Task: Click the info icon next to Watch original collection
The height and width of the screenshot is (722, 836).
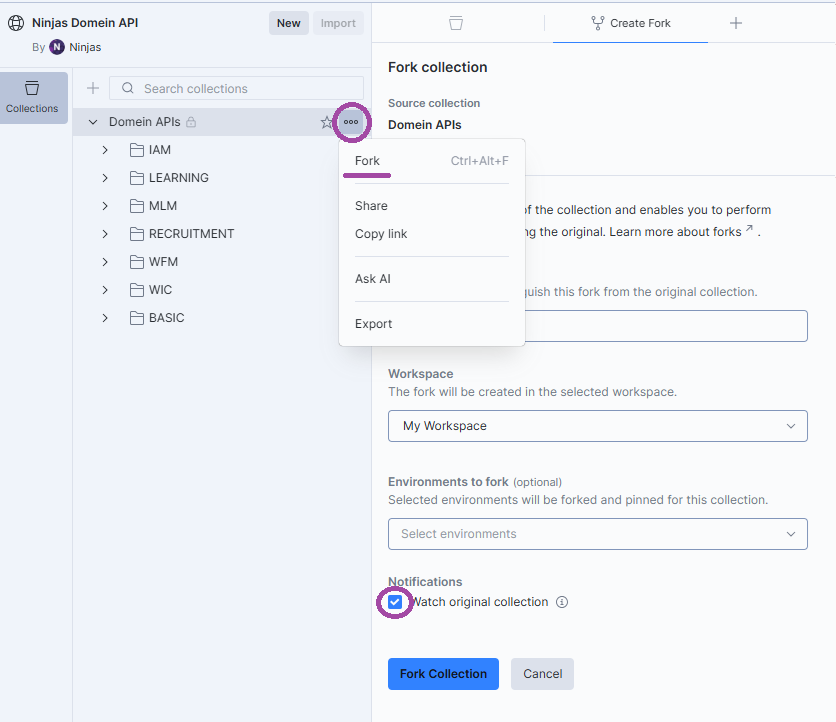Action: (x=561, y=602)
